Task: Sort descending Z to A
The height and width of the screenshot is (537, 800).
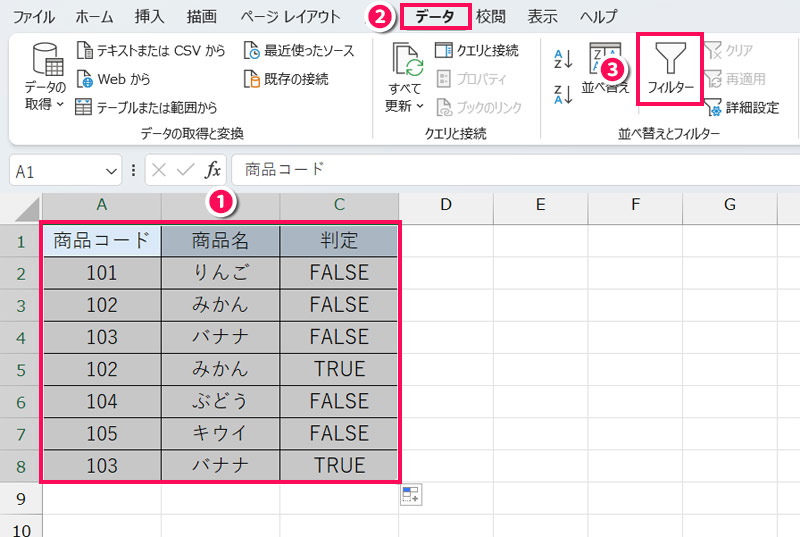Action: click(563, 94)
